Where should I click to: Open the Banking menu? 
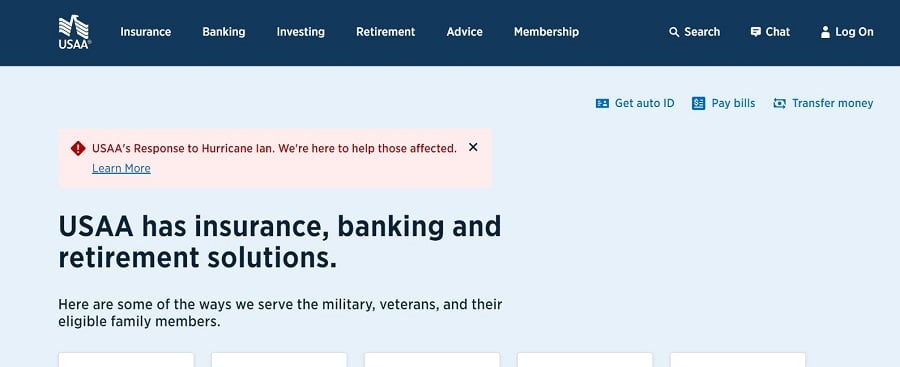pyautogui.click(x=223, y=32)
